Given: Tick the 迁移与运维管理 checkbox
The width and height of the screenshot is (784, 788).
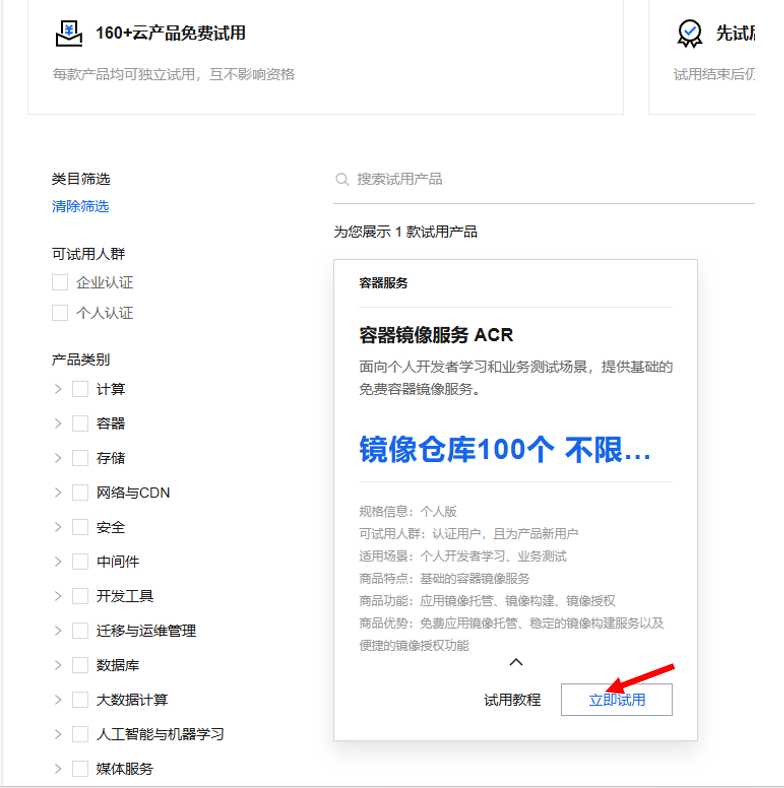Looking at the screenshot, I should pos(80,631).
